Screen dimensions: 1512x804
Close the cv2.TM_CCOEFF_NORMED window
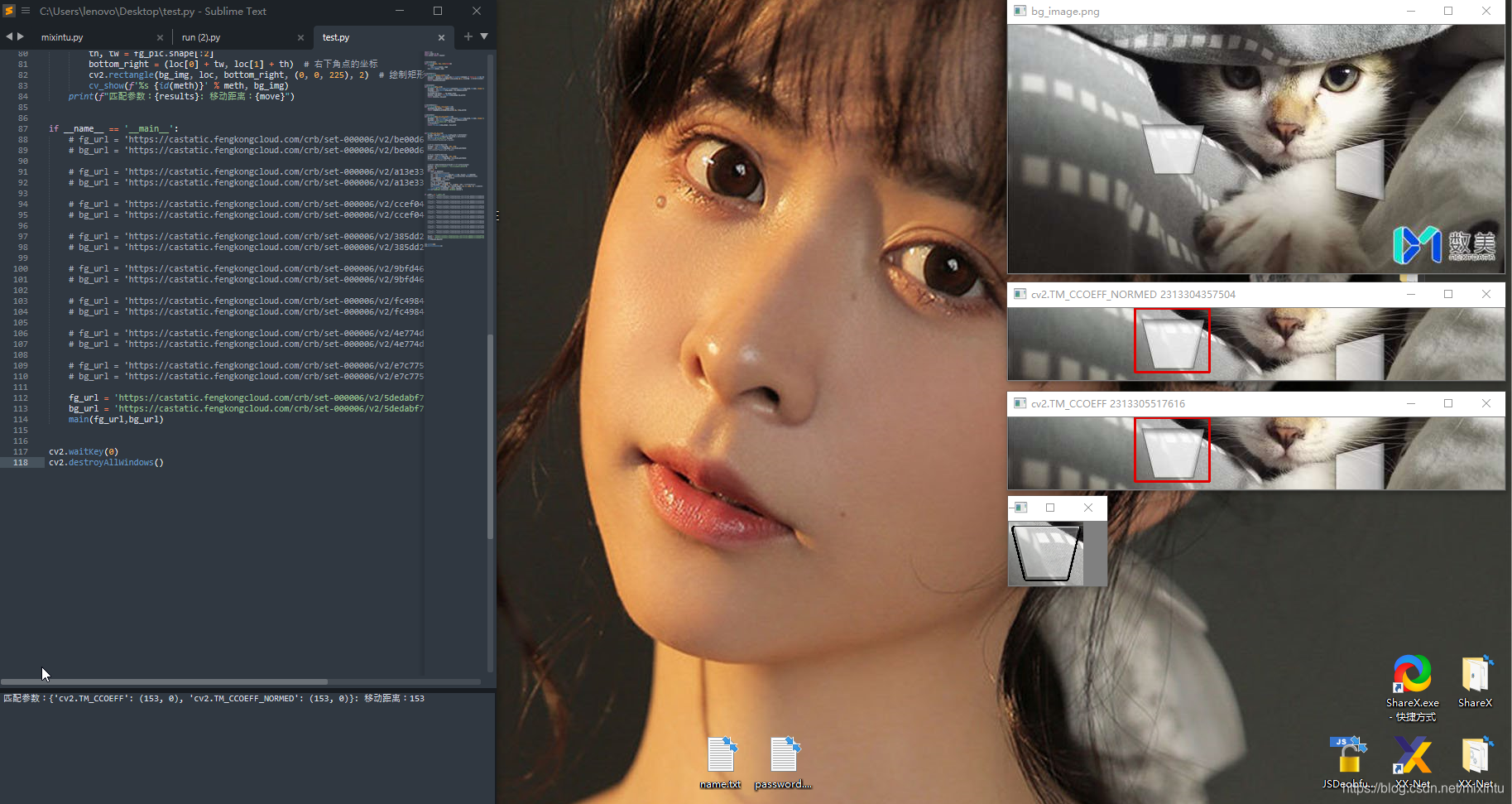point(1486,294)
